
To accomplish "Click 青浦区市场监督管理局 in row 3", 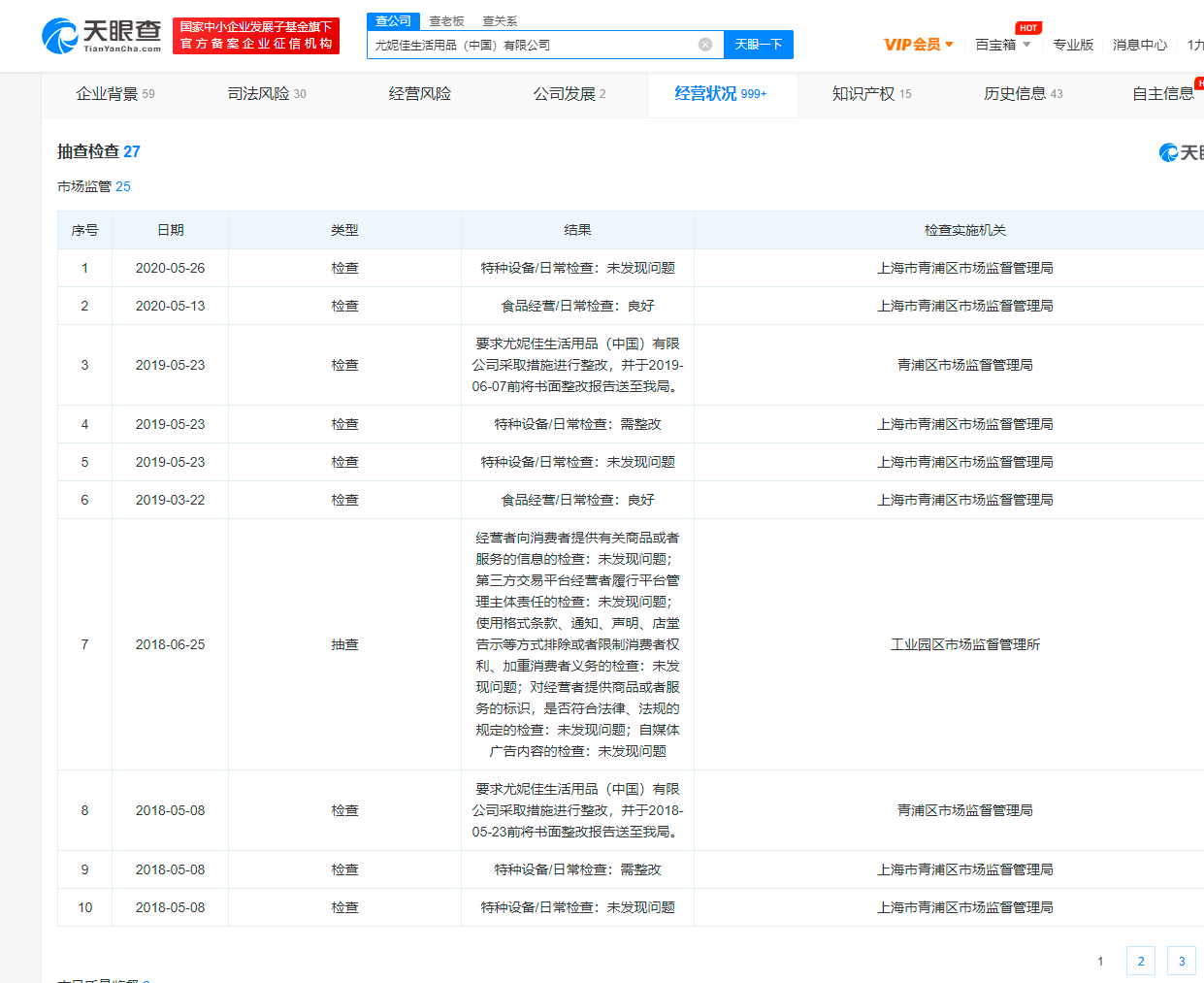I will [x=965, y=365].
